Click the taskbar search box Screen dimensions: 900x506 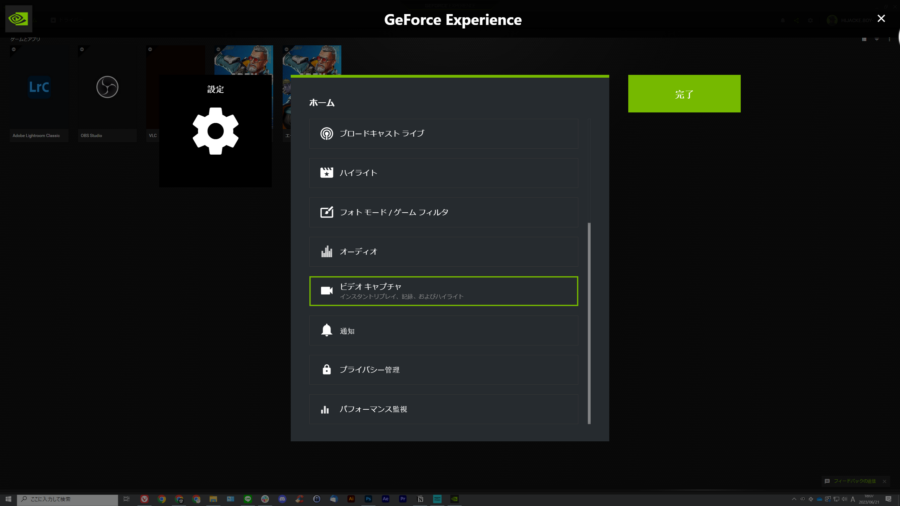[67, 499]
